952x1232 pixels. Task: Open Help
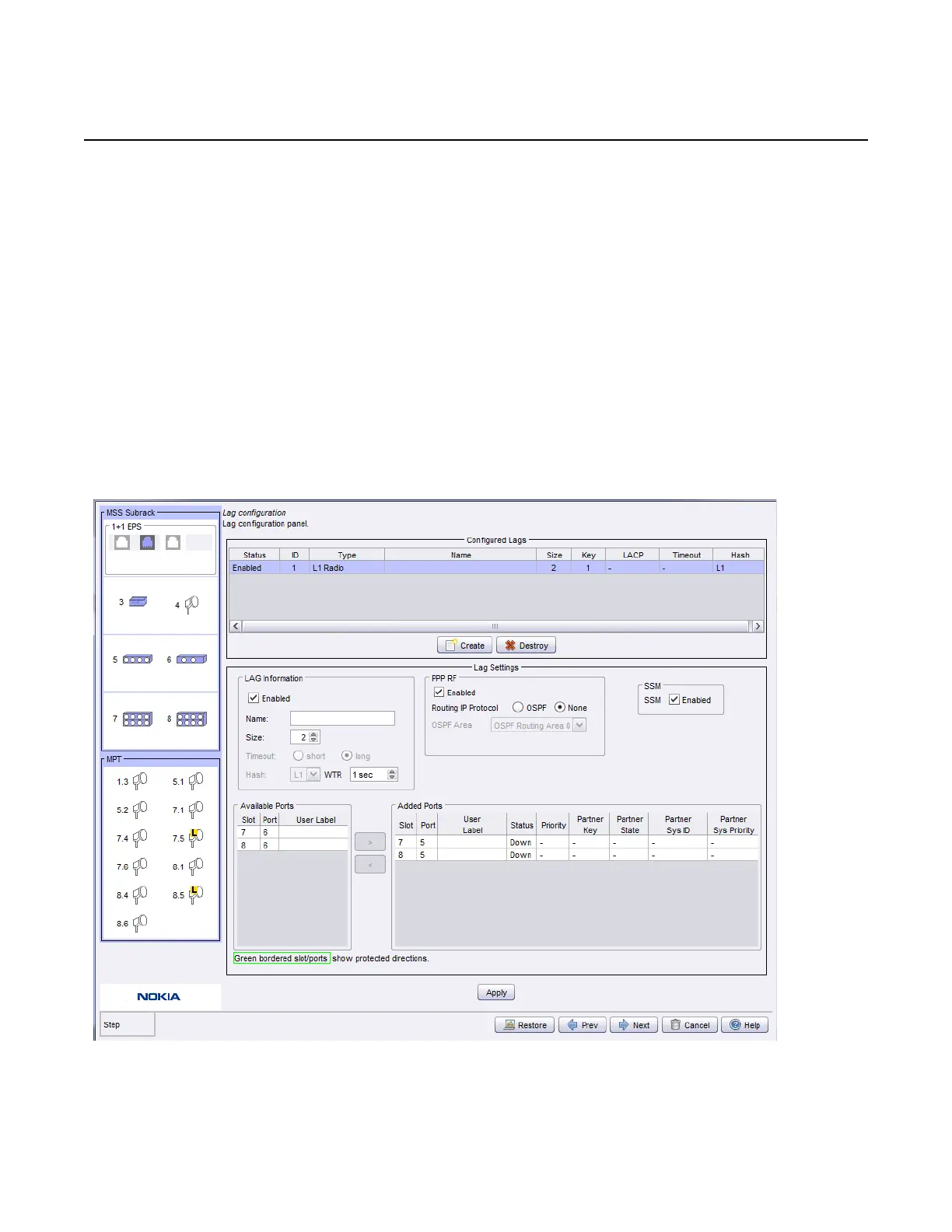click(x=745, y=1025)
